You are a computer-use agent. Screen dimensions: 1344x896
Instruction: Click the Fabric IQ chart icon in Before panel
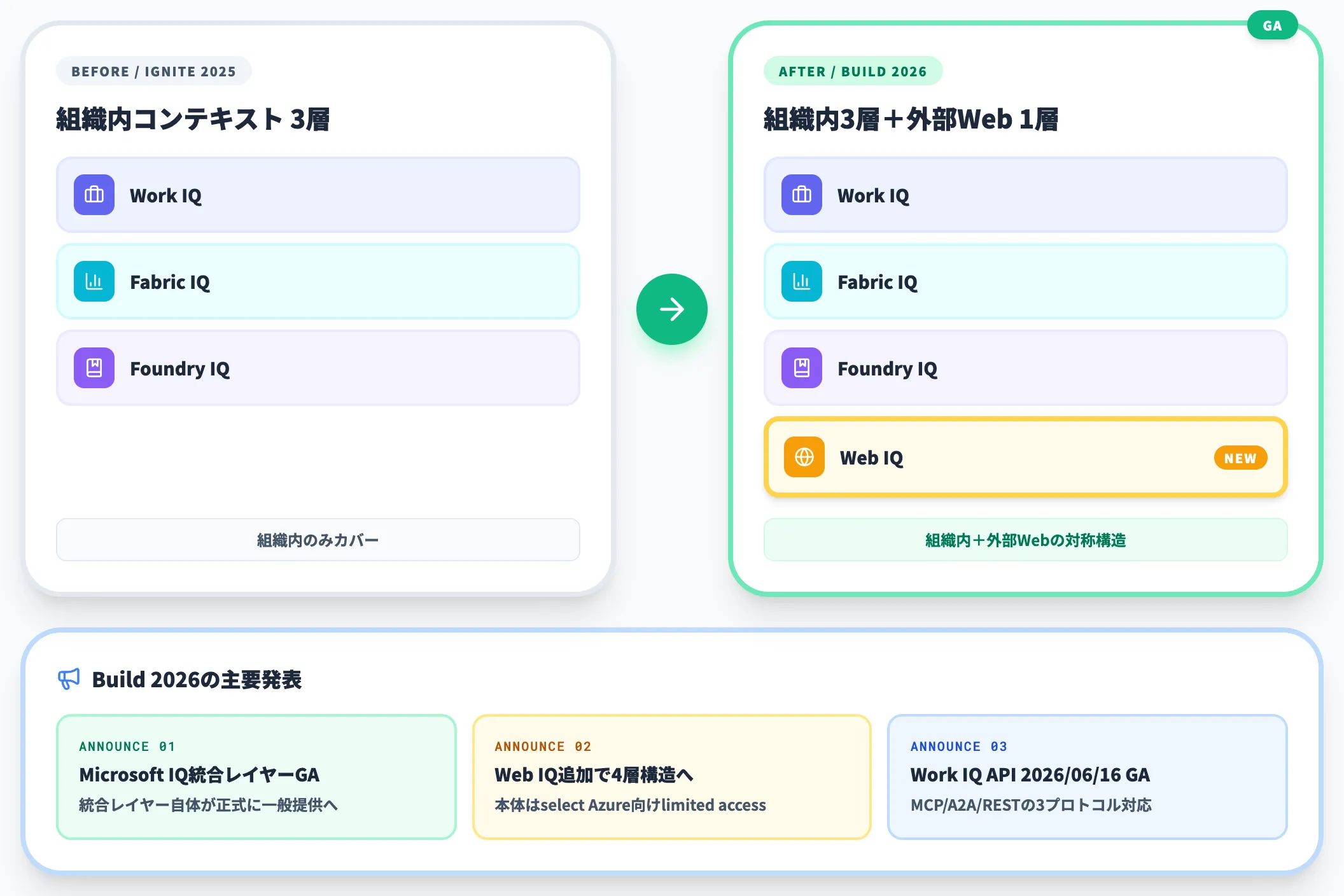click(x=94, y=281)
